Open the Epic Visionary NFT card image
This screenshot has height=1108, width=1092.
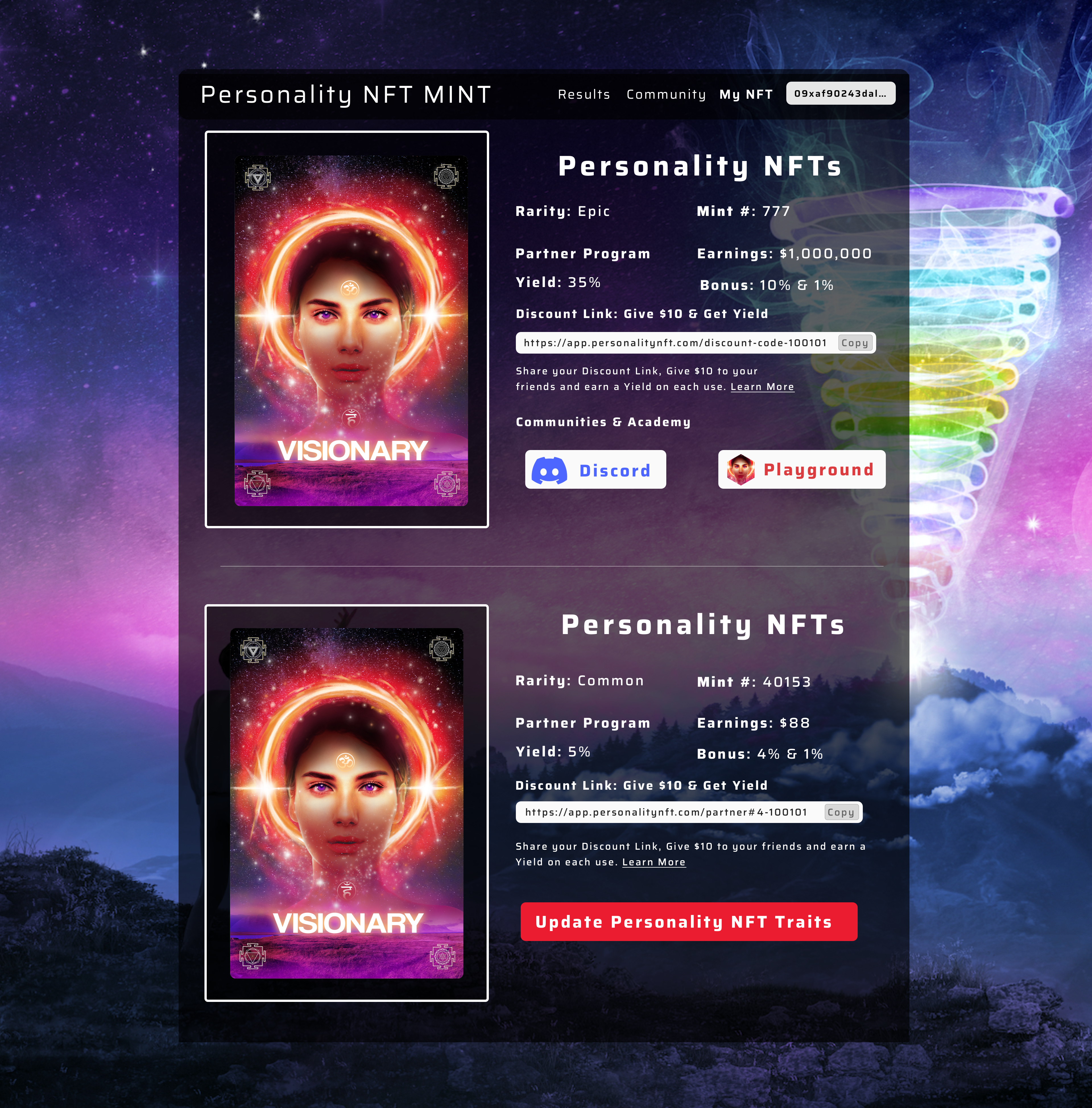351,331
